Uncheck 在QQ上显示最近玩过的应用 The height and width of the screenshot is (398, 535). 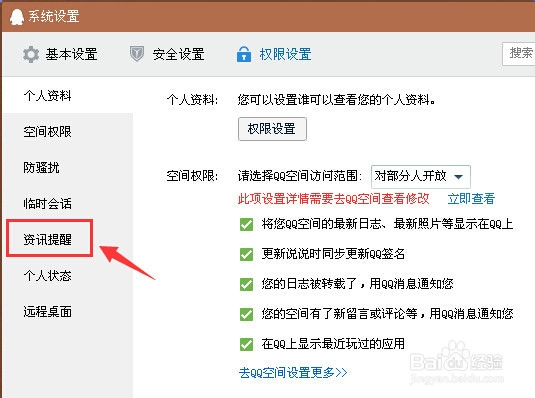coord(246,344)
